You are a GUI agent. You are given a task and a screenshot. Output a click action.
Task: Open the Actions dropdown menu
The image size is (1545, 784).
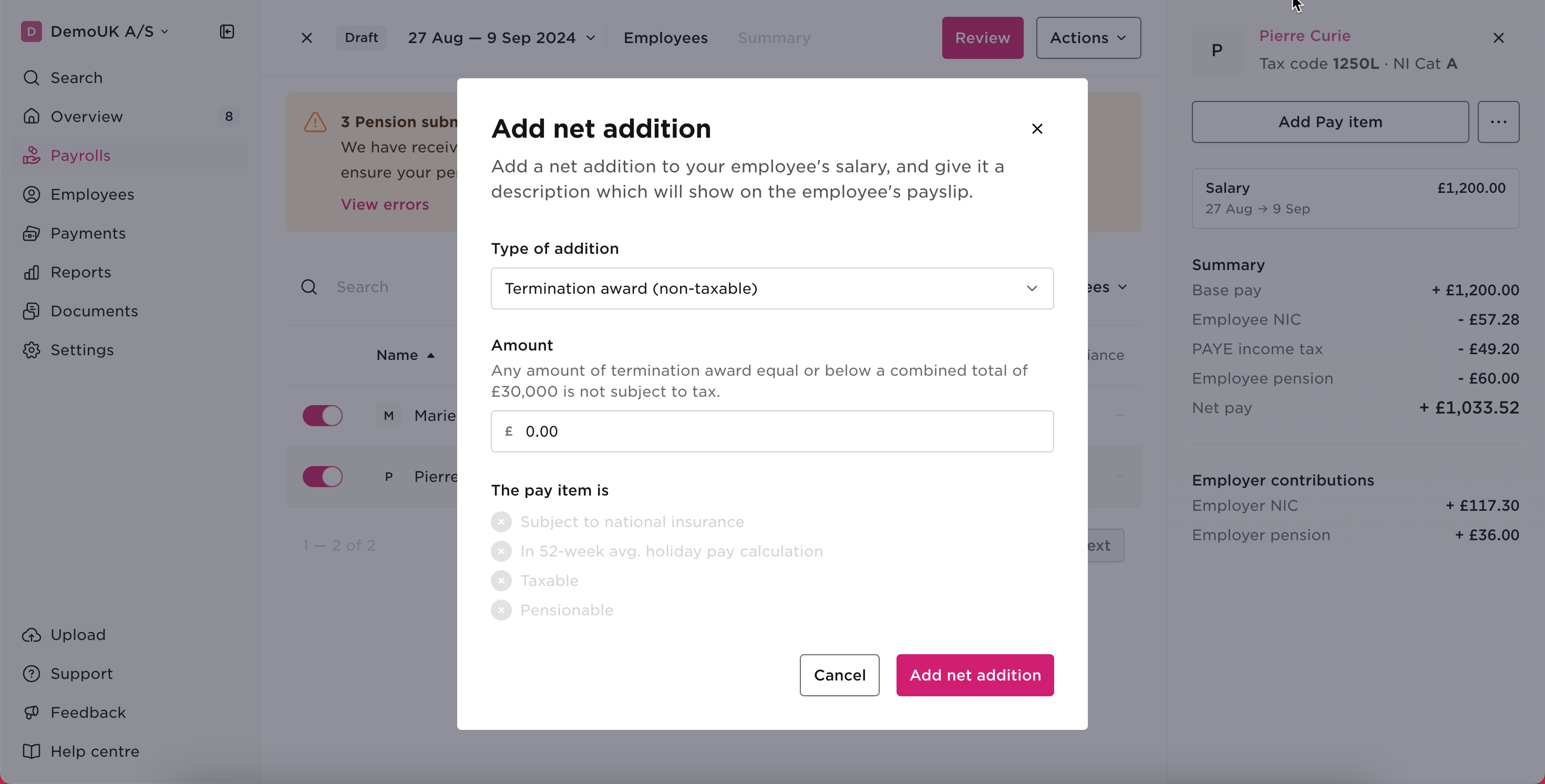pyautogui.click(x=1087, y=37)
